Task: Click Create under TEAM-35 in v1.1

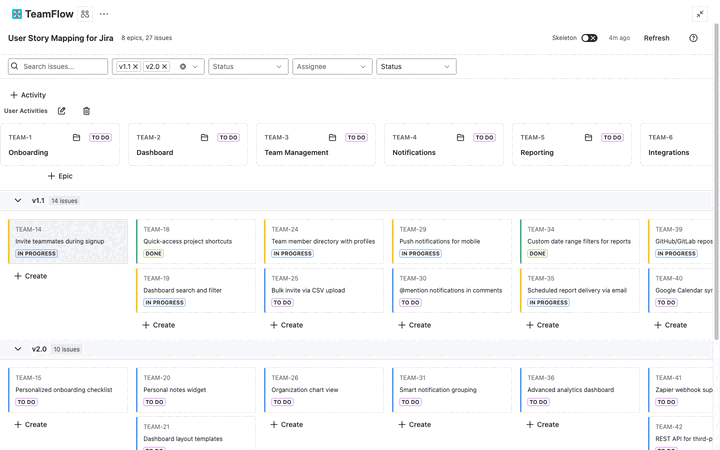Action: [543, 325]
